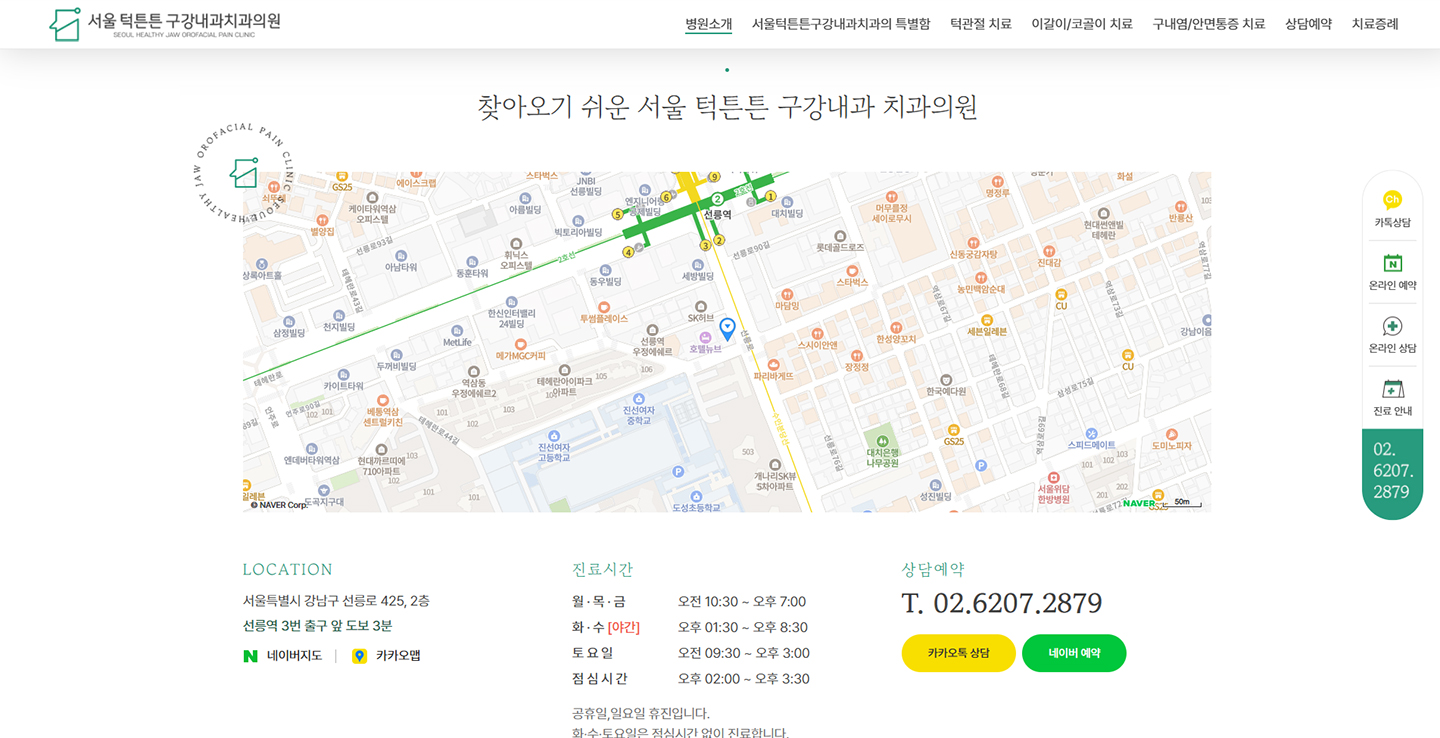Open 치료증례 menu item
1440x738 pixels.
click(x=1374, y=24)
